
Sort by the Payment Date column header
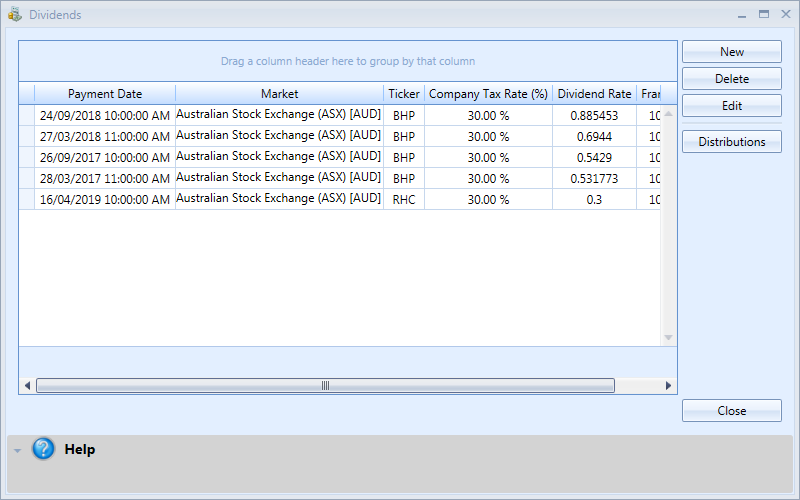tap(105, 94)
